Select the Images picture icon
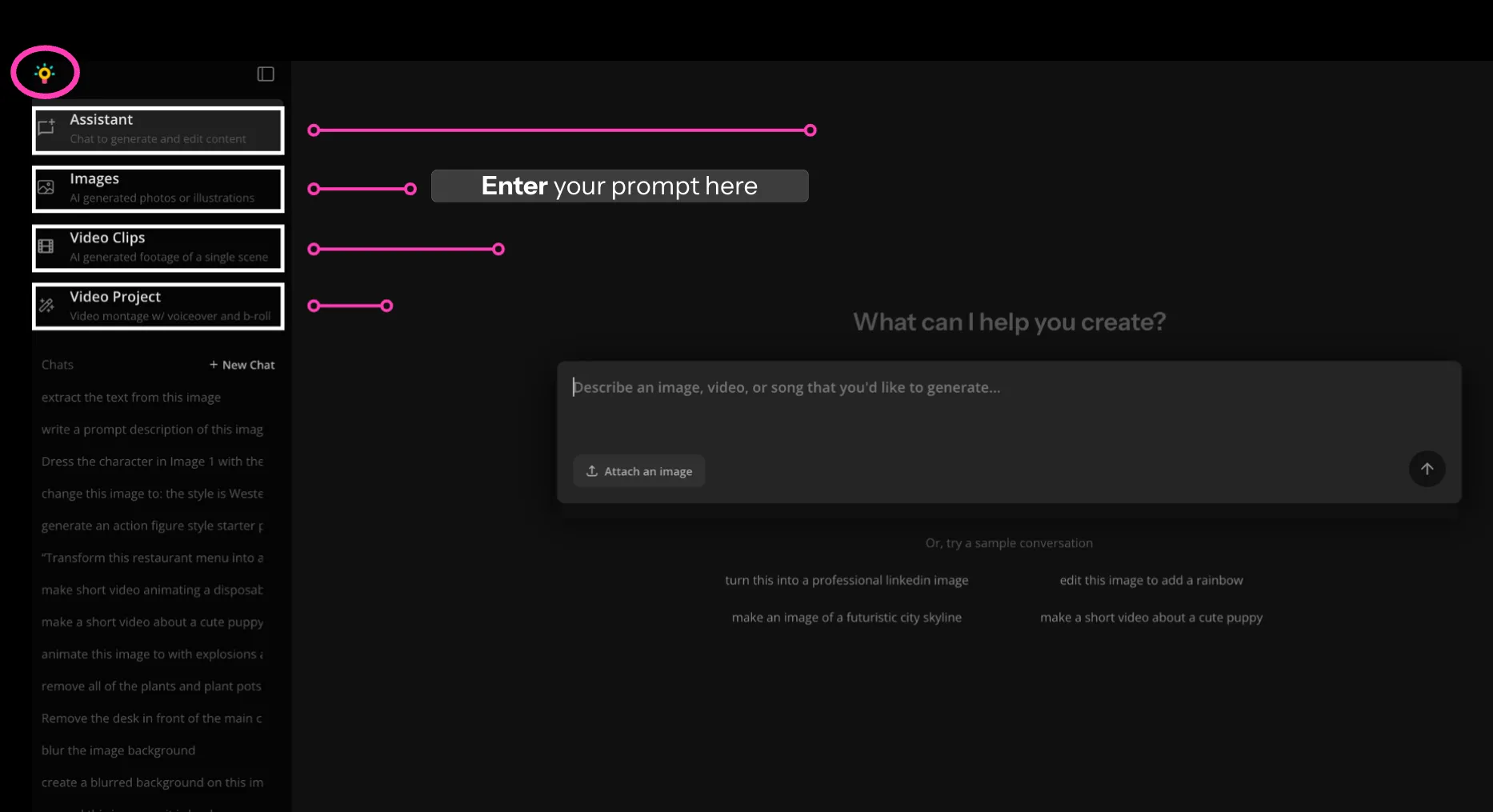Screen dimensions: 1493x812 pos(46,187)
